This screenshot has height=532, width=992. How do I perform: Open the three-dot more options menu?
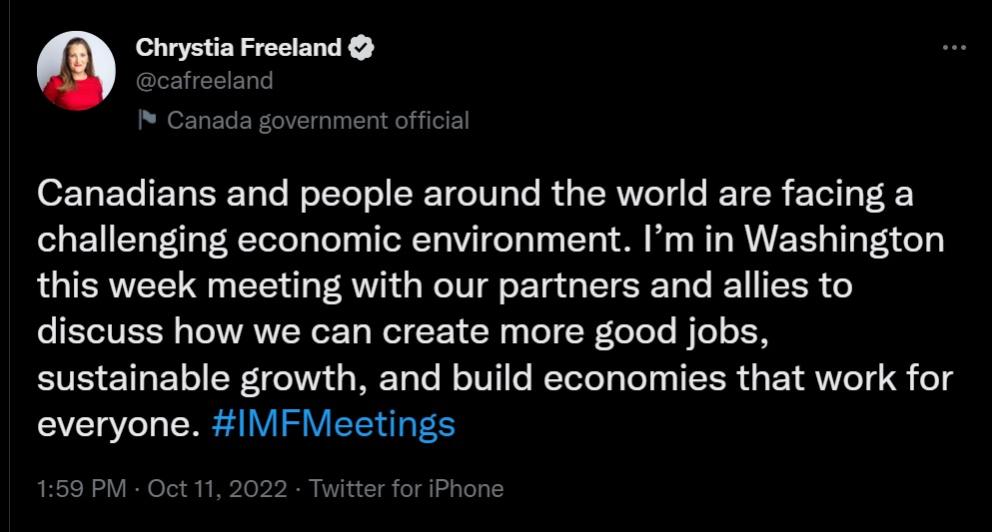coord(954,49)
